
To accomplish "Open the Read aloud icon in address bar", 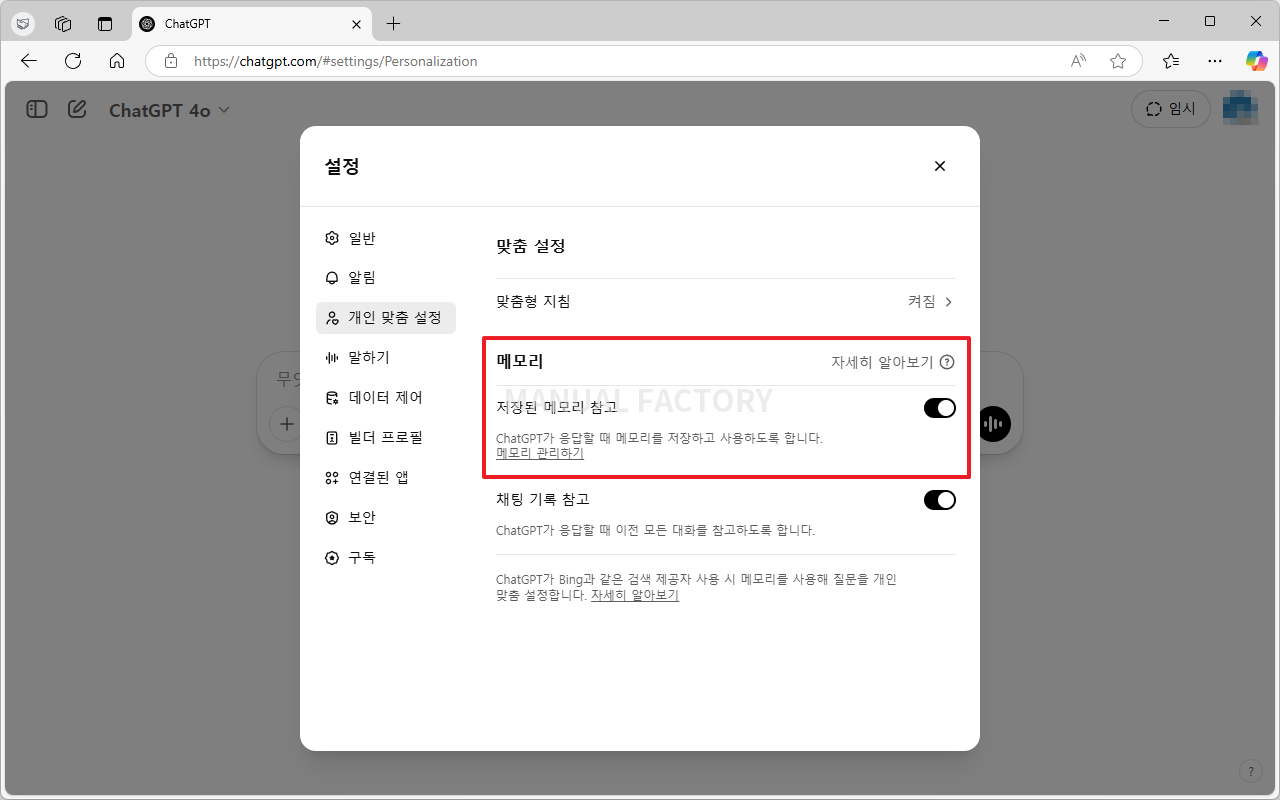I will 1078,61.
